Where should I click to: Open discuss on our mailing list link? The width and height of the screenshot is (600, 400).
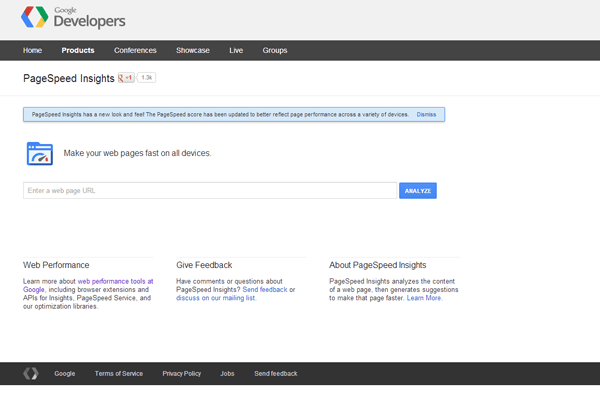point(215,298)
